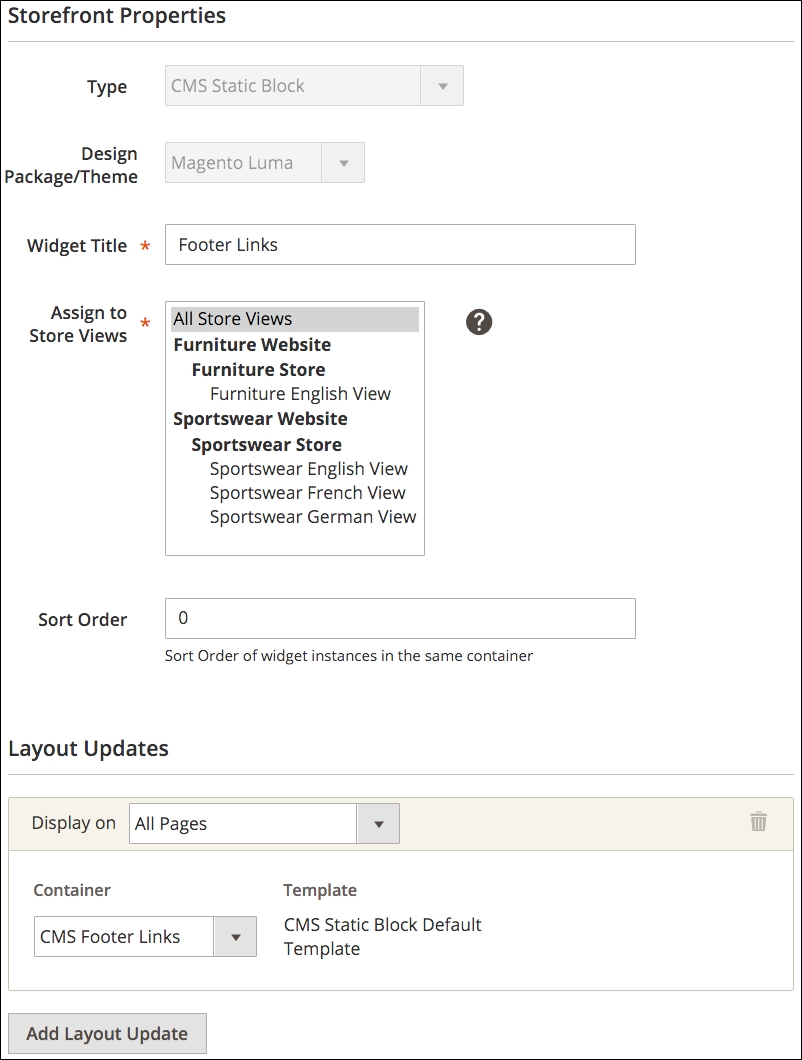The height and width of the screenshot is (1060, 802).
Task: Select Furniture English View
Action: click(300, 393)
